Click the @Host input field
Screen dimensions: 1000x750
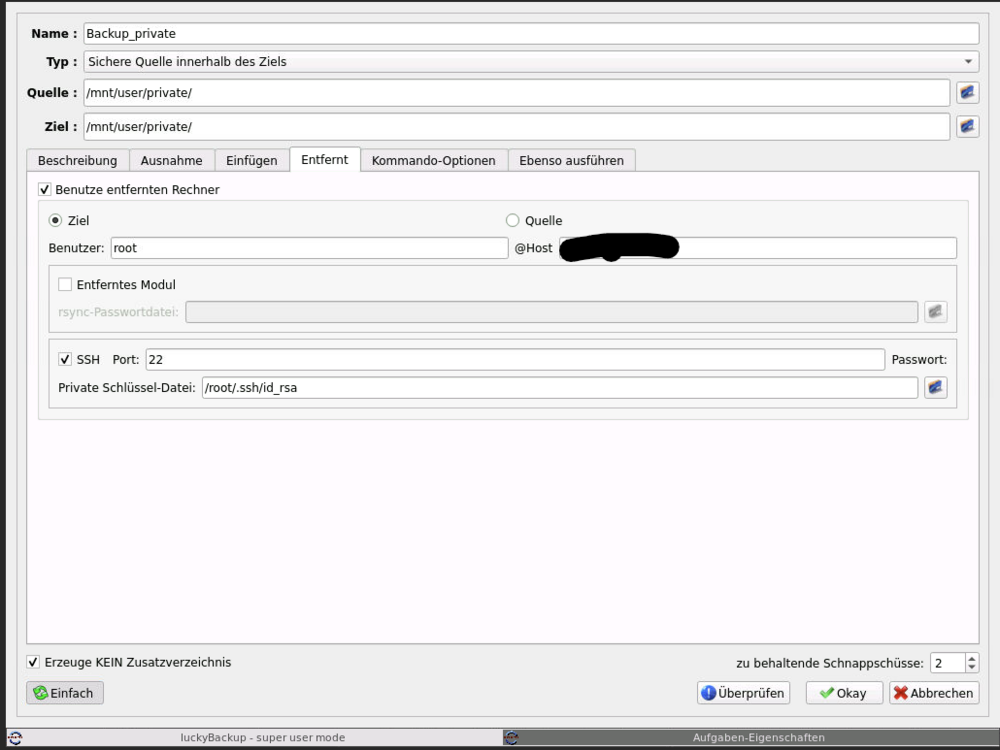pyautogui.click(x=758, y=248)
